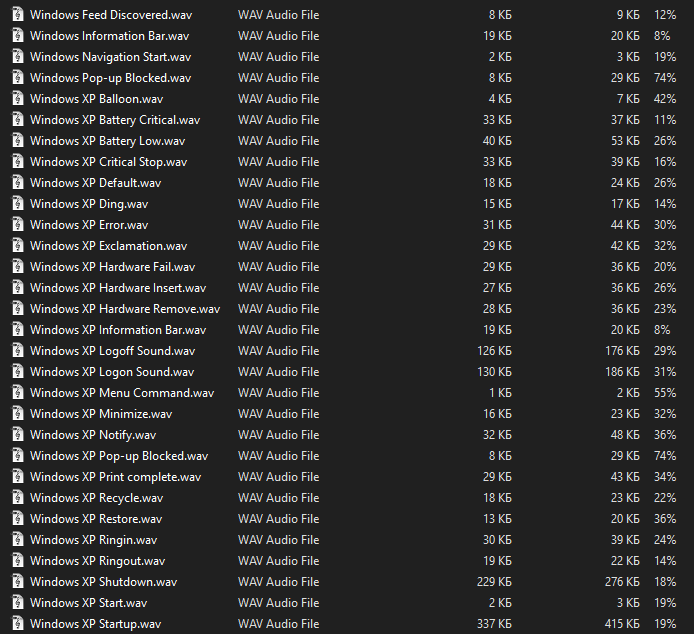This screenshot has width=694, height=634.
Task: Click the 176 КБ value in Logoff Sound row
Action: click(622, 351)
